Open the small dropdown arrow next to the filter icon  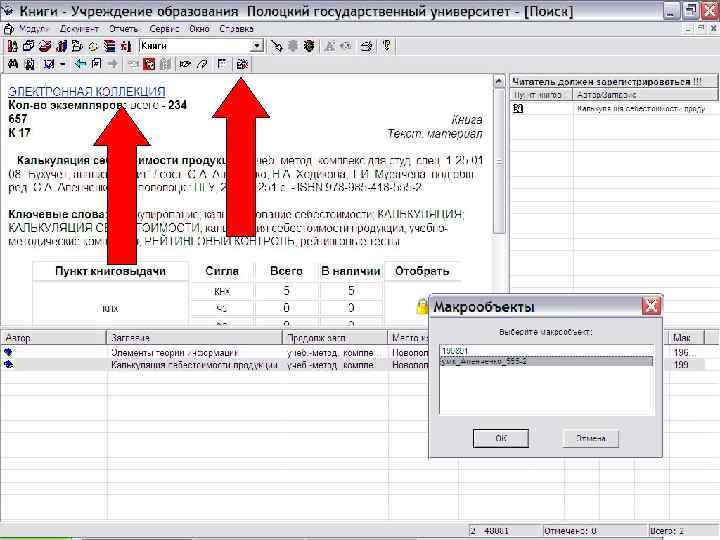(x=62, y=65)
